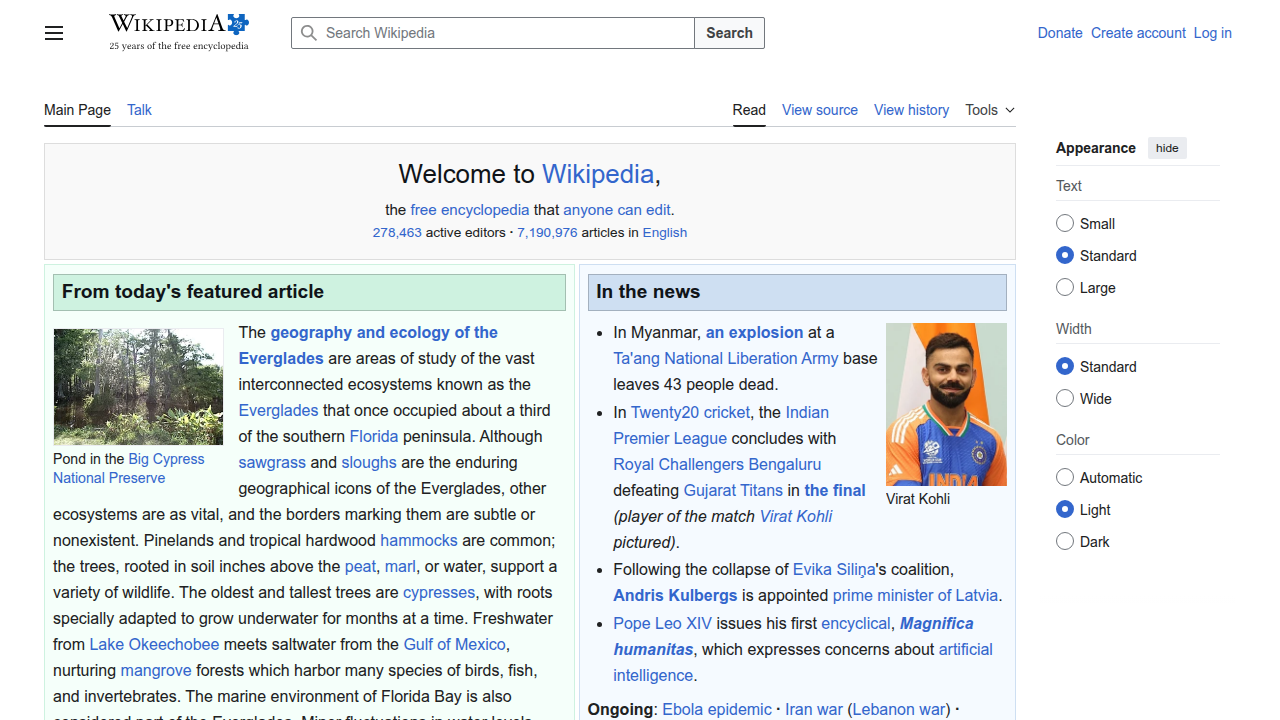Open the free encyclopedia link
The width and height of the screenshot is (1280, 720).
(x=470, y=210)
